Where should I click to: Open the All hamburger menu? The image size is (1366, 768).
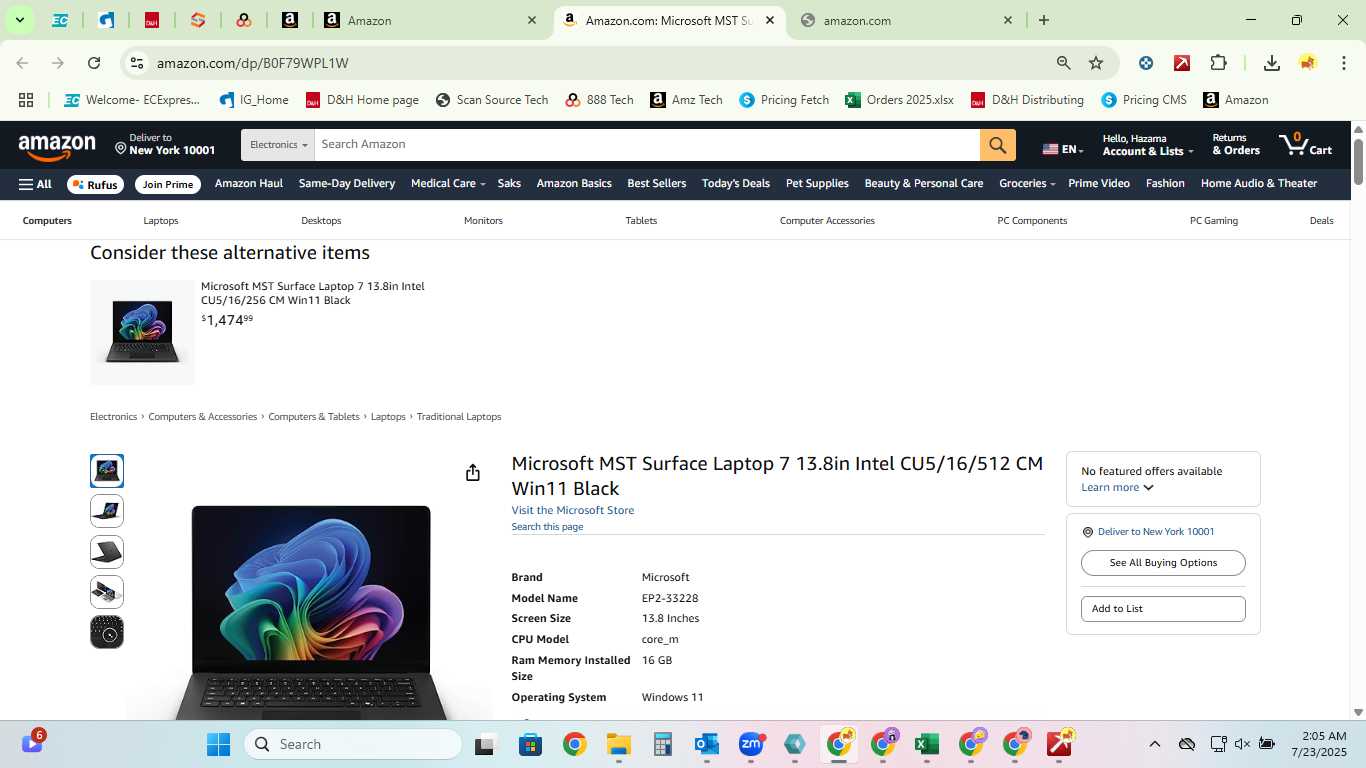(35, 184)
